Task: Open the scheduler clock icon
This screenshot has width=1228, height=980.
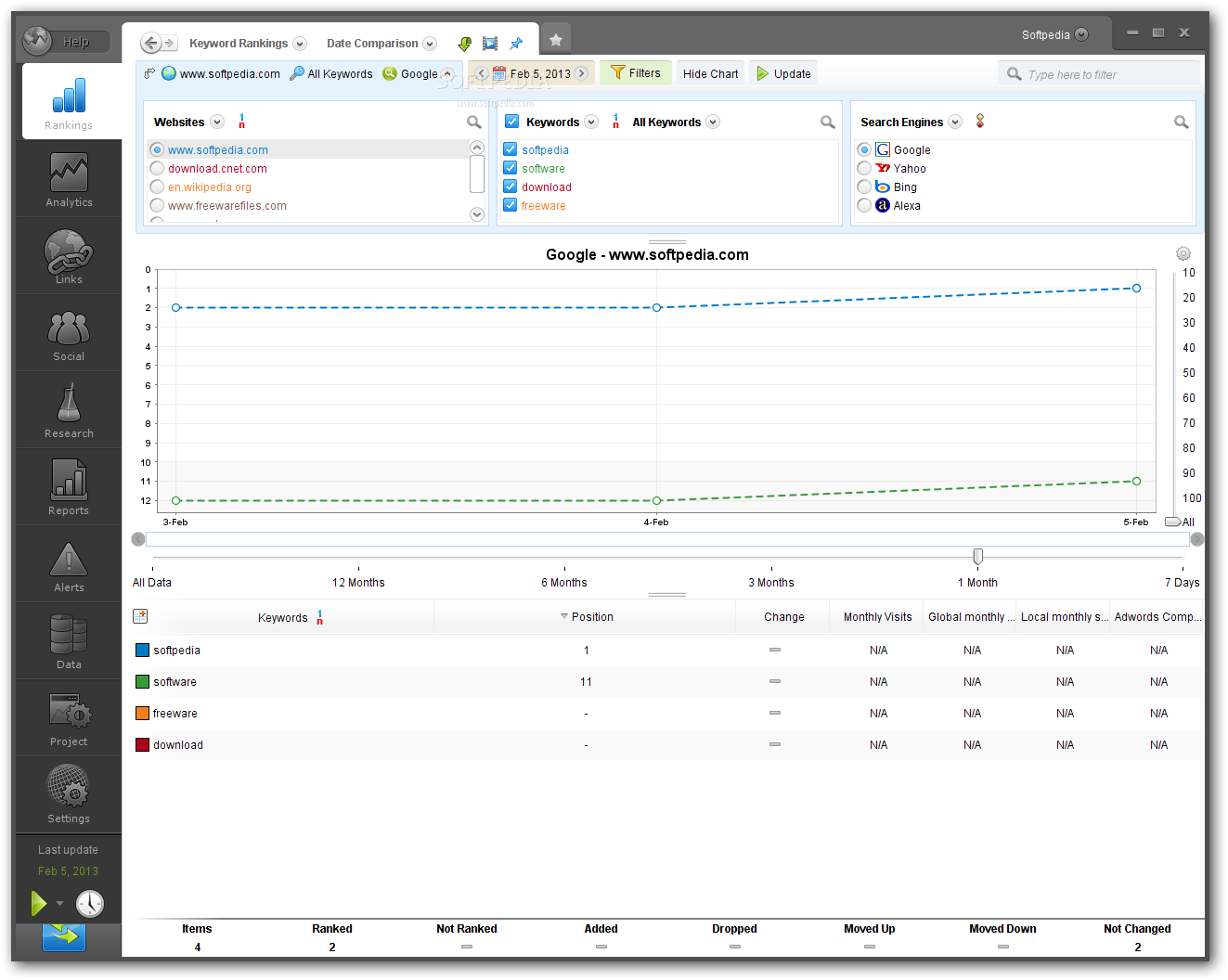Action: tap(90, 903)
